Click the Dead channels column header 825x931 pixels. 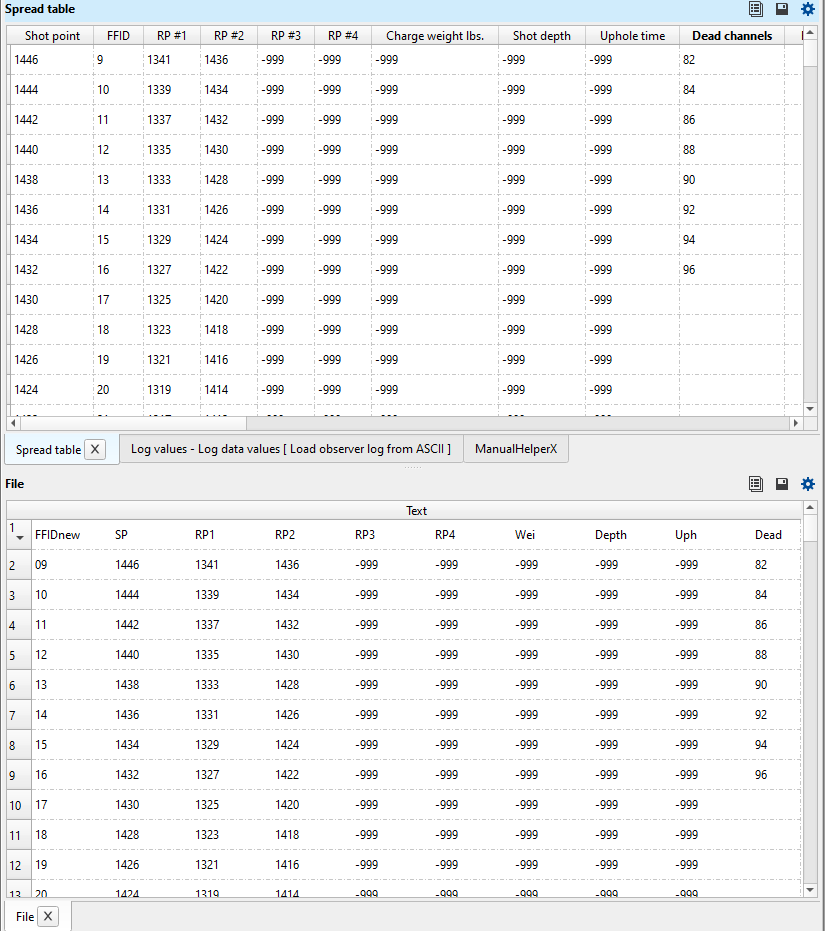pos(732,35)
